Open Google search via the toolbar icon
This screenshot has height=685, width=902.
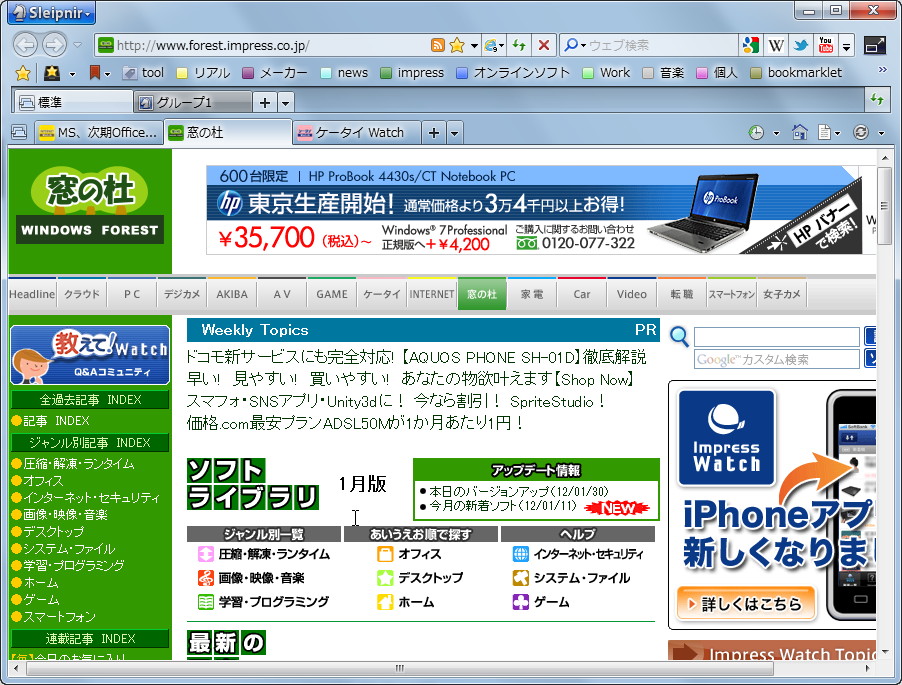click(x=752, y=45)
